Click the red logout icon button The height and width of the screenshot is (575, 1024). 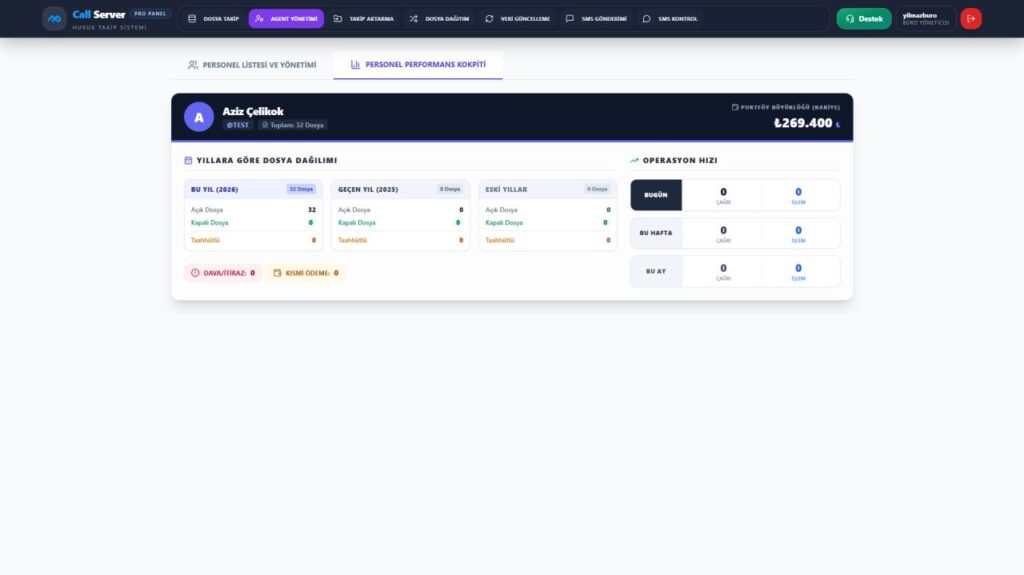(970, 19)
